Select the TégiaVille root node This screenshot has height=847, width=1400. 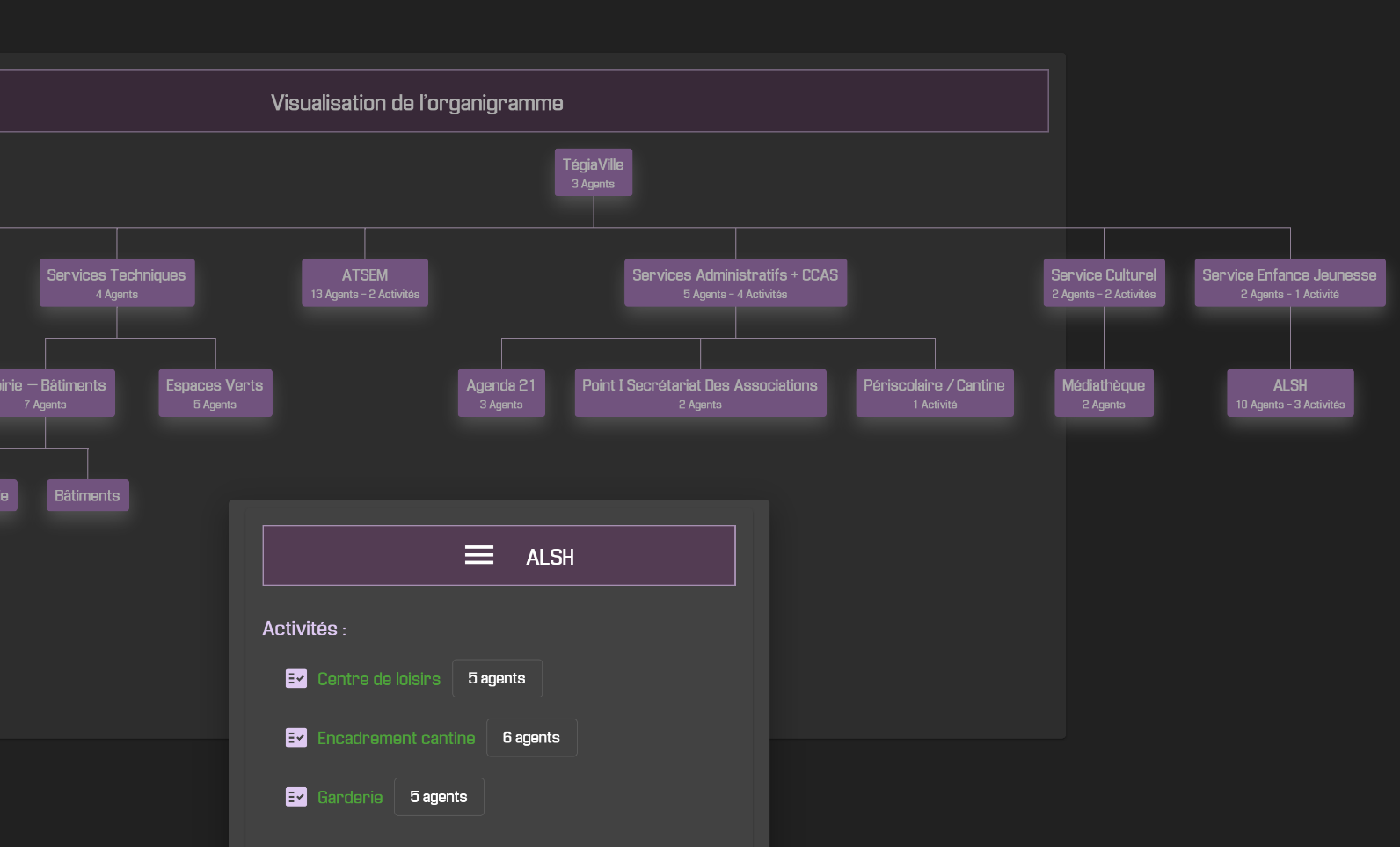(x=594, y=172)
